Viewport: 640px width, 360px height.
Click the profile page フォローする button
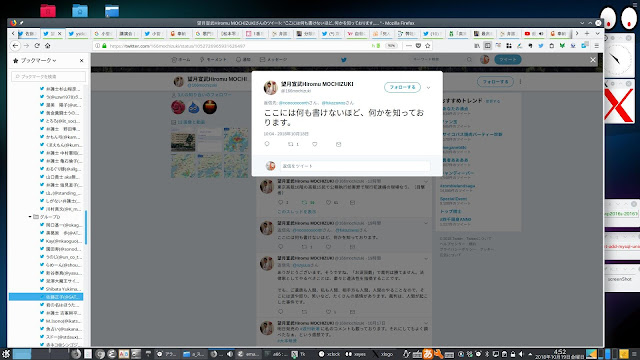click(x=495, y=82)
